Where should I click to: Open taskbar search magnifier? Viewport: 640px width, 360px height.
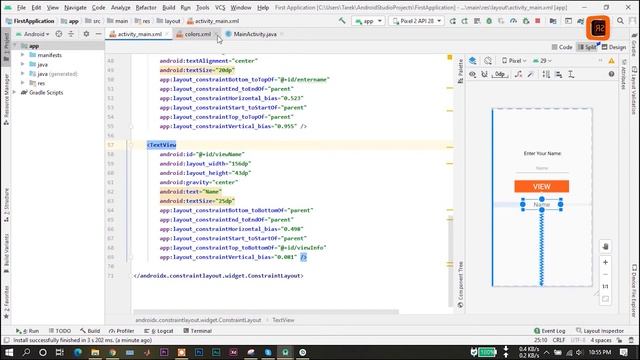tap(26, 352)
